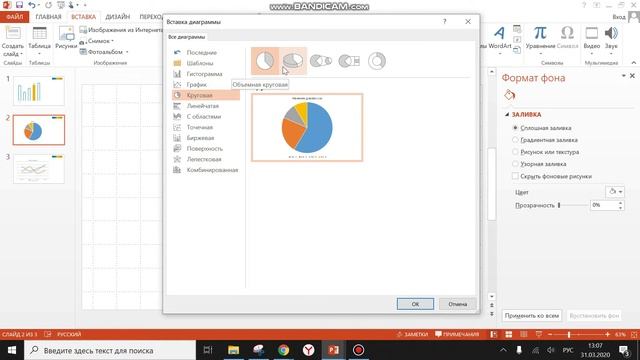Choose Шаблоны chart category
640x360 pixels.
(x=200, y=63)
